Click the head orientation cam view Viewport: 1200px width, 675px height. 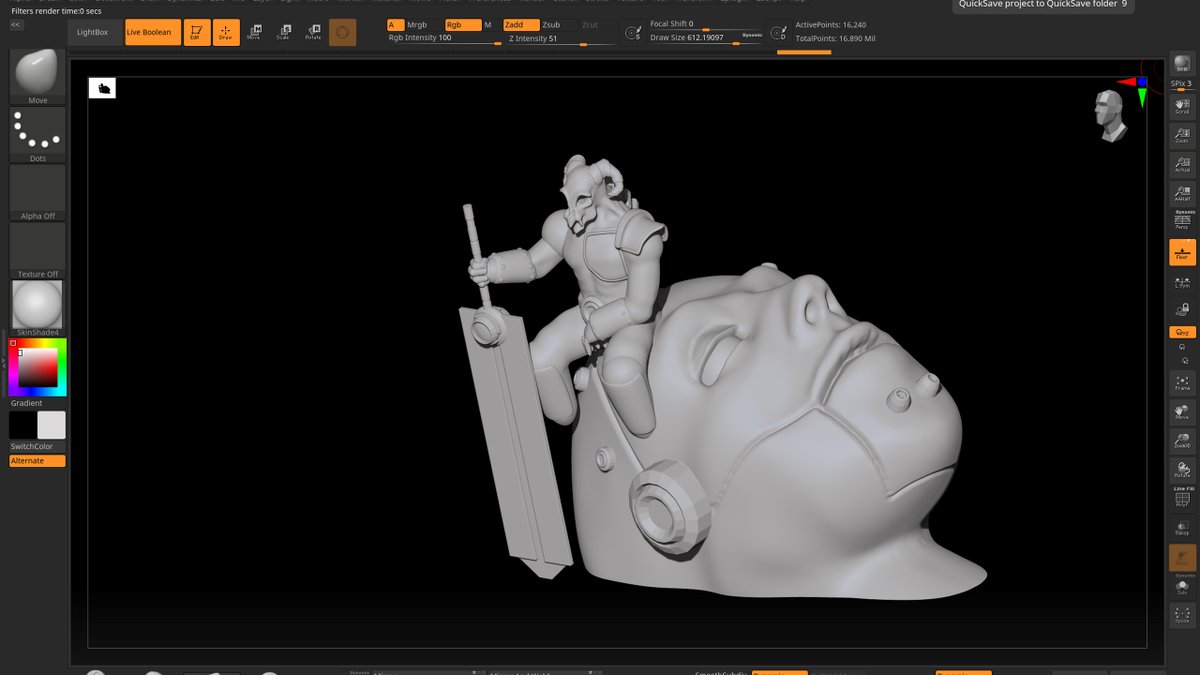(x=1109, y=115)
